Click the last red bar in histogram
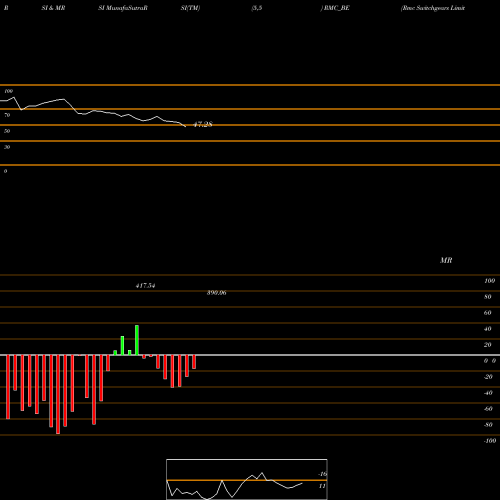The height and width of the screenshot is (500, 500). pyautogui.click(x=194, y=362)
